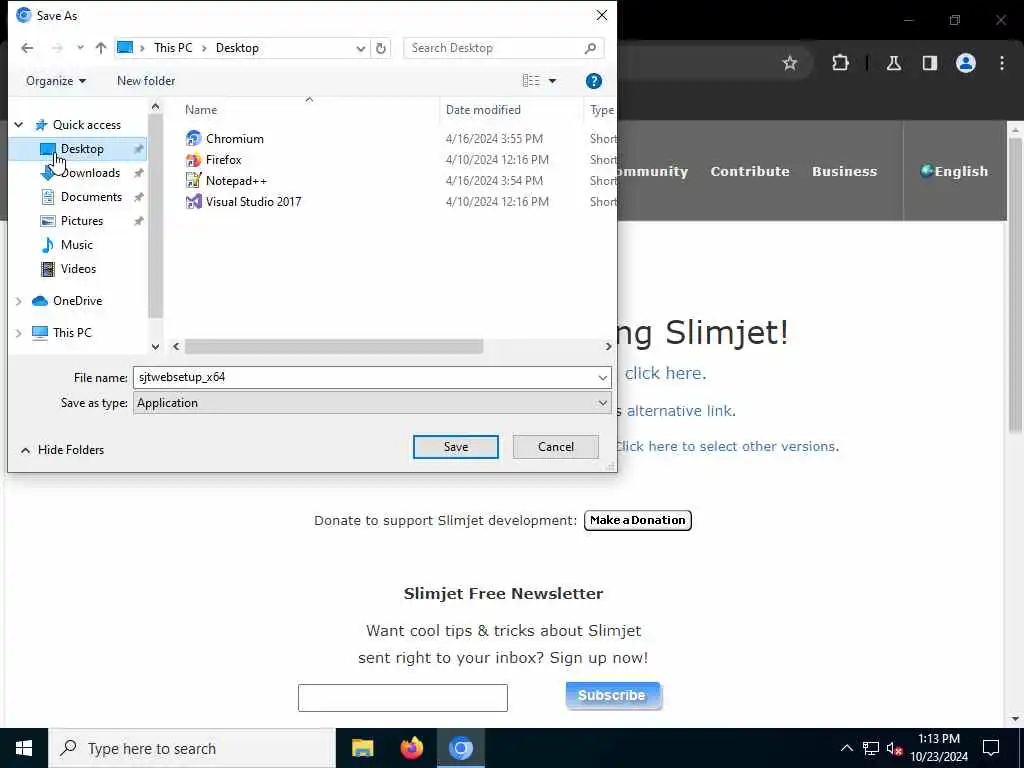Click the newsletter email input field

coord(402,698)
